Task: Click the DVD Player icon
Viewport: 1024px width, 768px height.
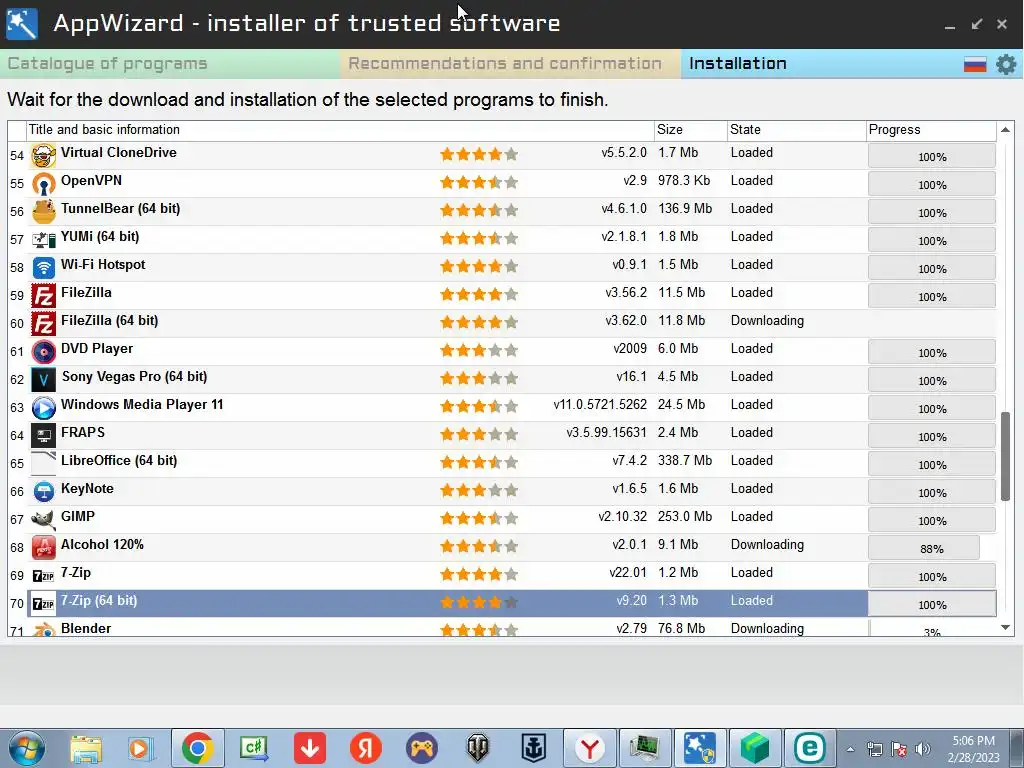Action: tap(44, 352)
